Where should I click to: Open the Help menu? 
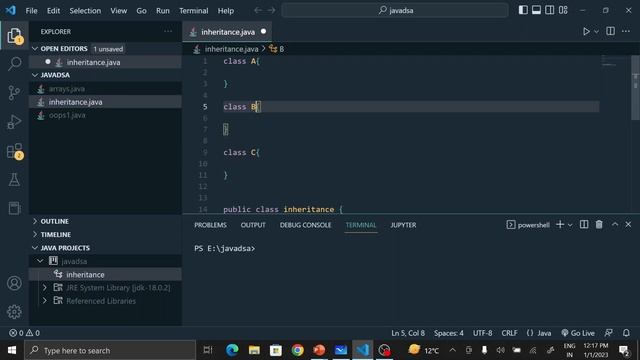[226, 11]
